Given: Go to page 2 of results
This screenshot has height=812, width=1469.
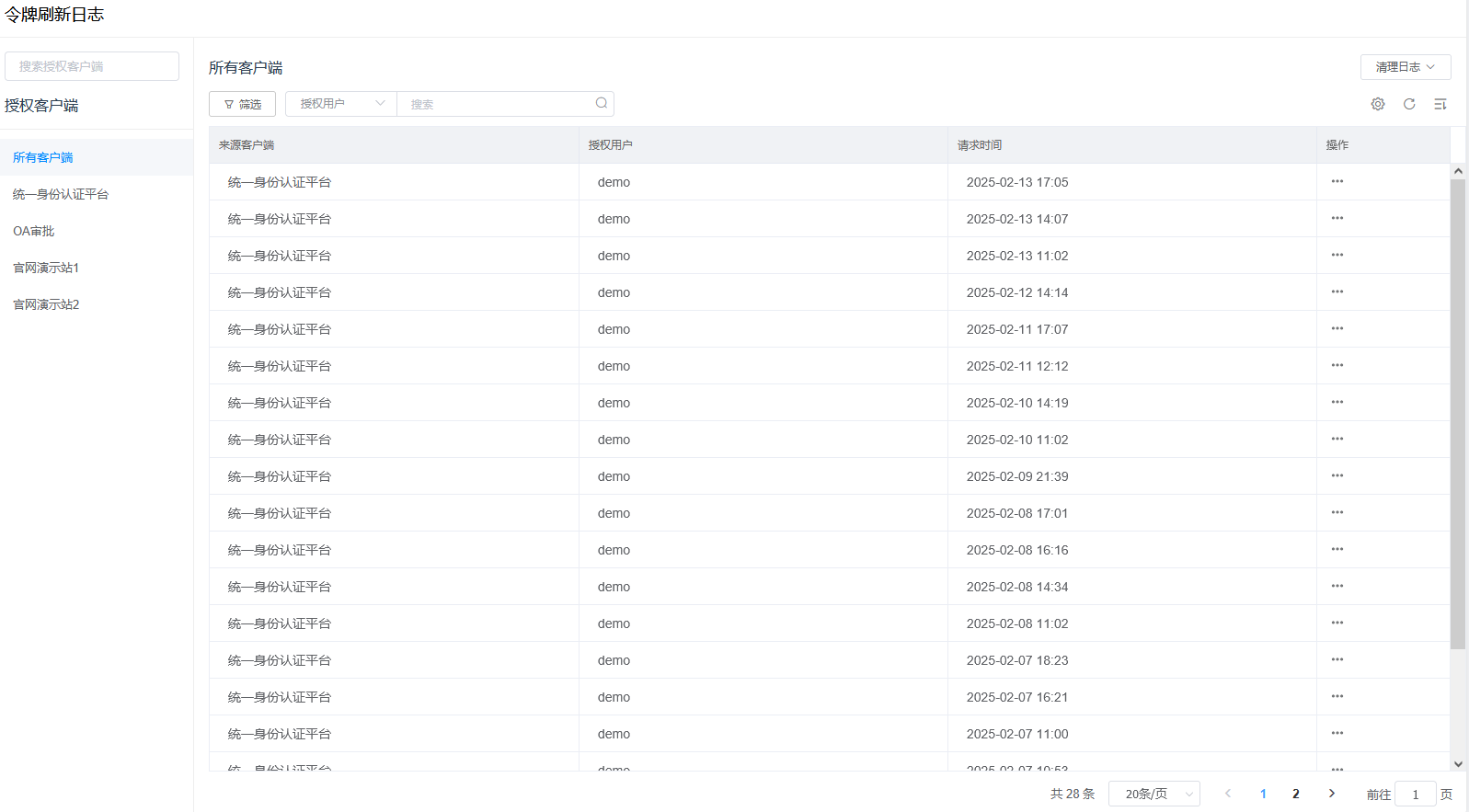Looking at the screenshot, I should point(1295,794).
